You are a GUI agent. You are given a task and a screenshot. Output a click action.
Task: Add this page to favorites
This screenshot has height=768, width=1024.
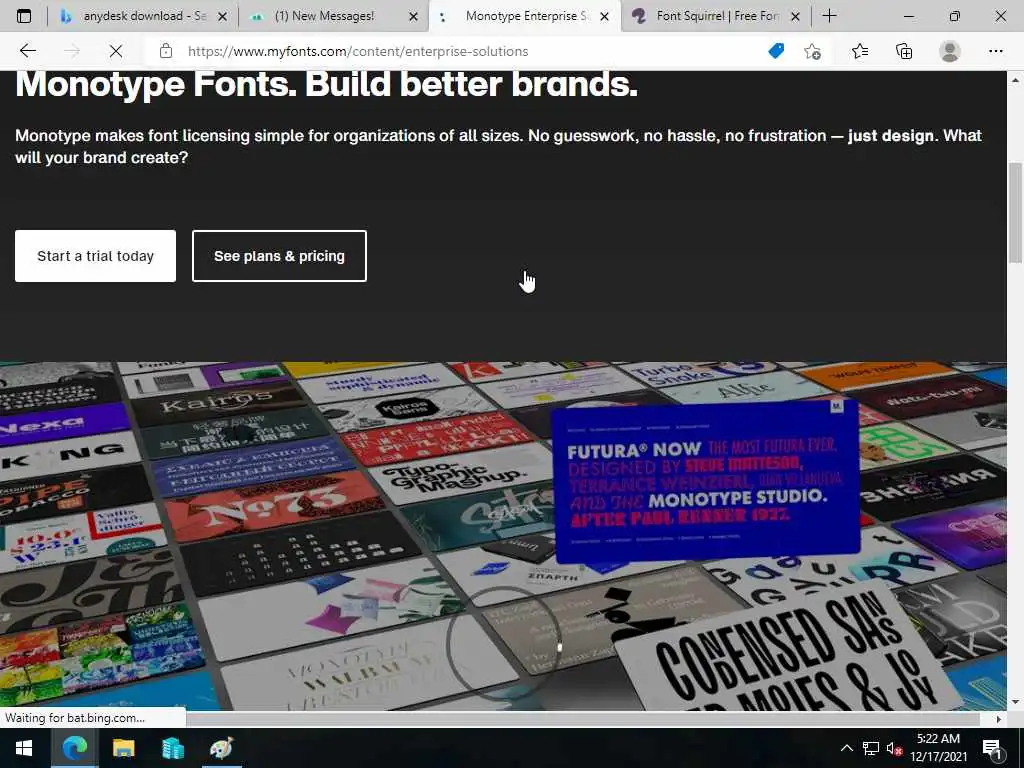[x=812, y=51]
